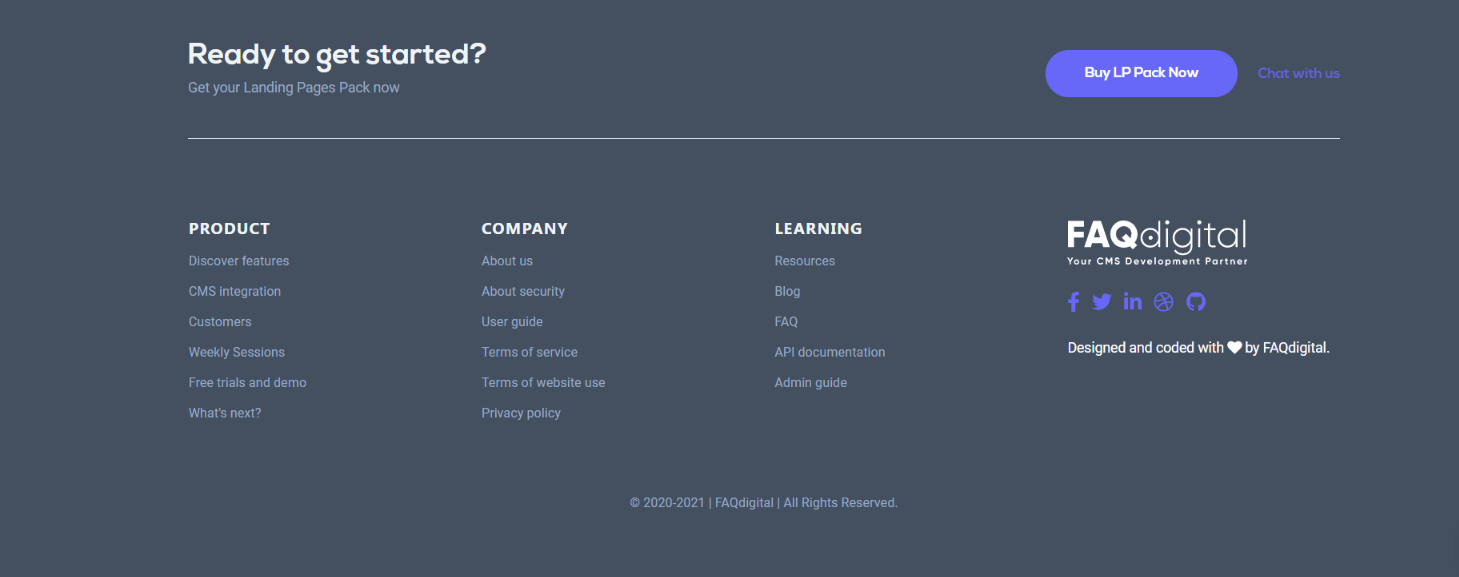The image size is (1459, 577).
Task: Open the About security page
Action: tap(523, 292)
